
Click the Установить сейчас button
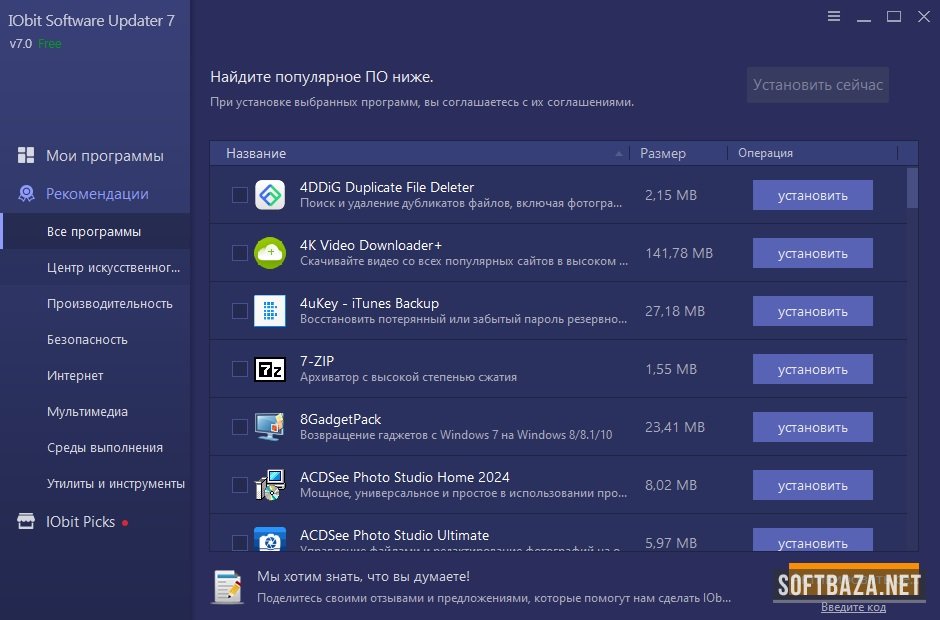(x=817, y=85)
